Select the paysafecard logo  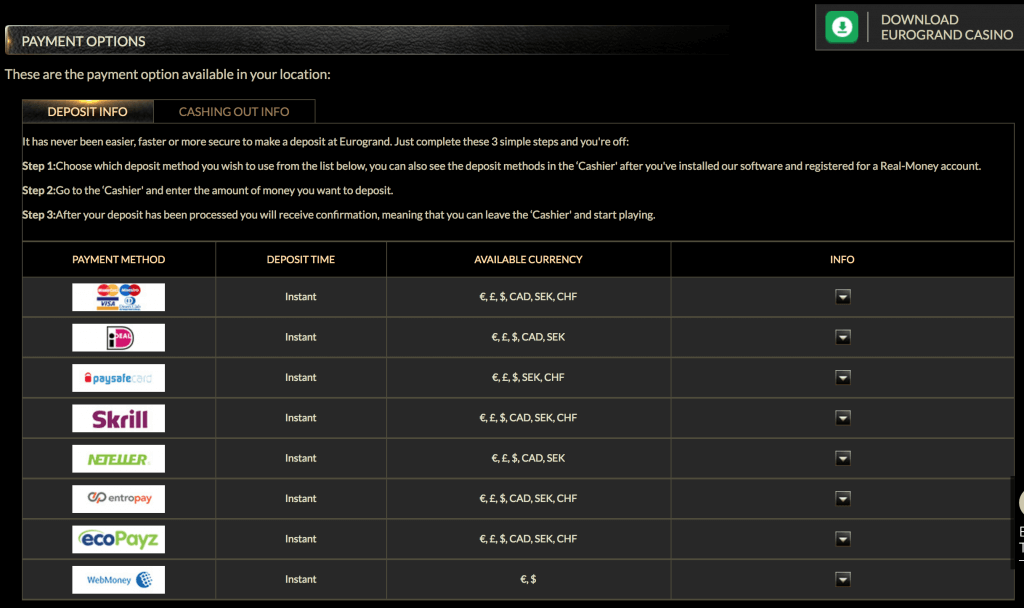click(118, 378)
